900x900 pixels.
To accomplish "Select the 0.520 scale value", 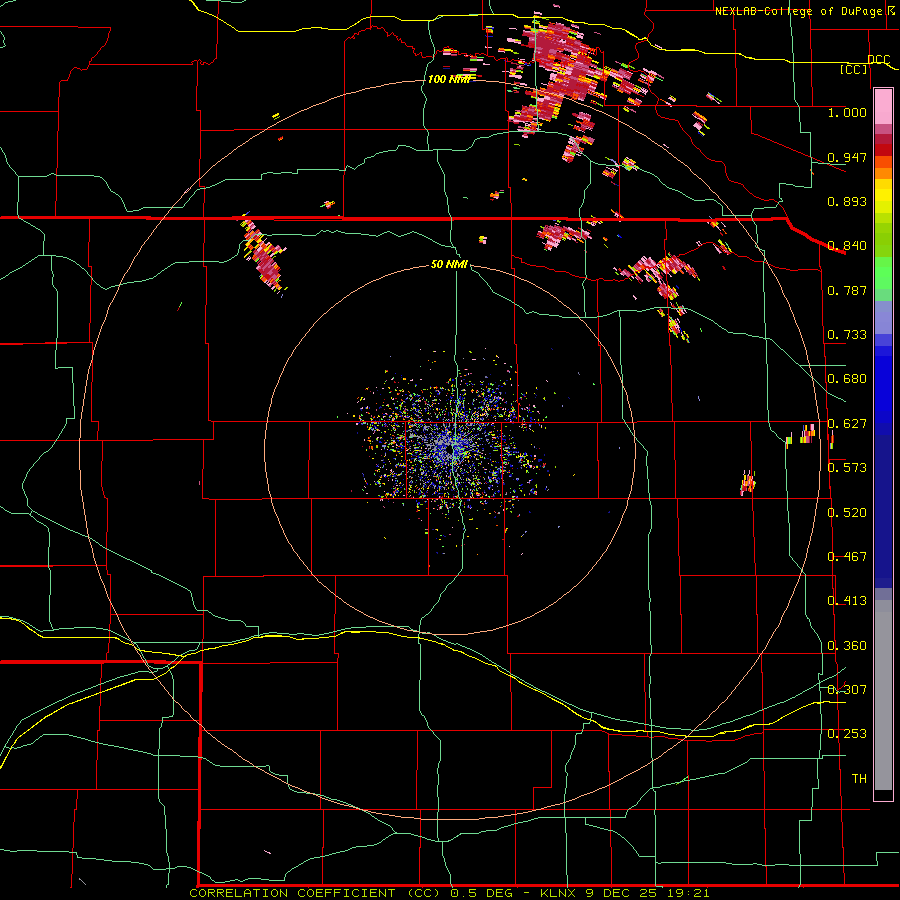I will 847,513.
